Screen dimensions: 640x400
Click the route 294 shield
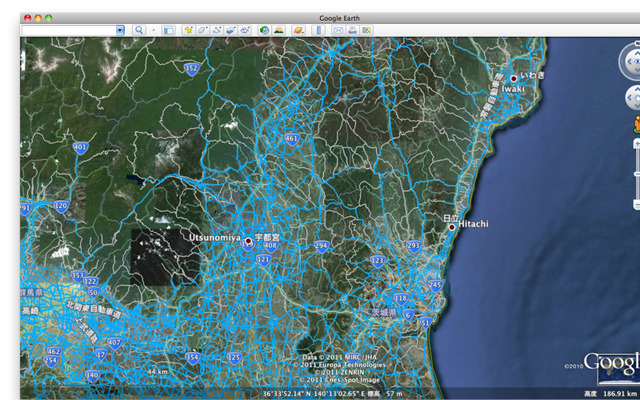[x=322, y=246]
